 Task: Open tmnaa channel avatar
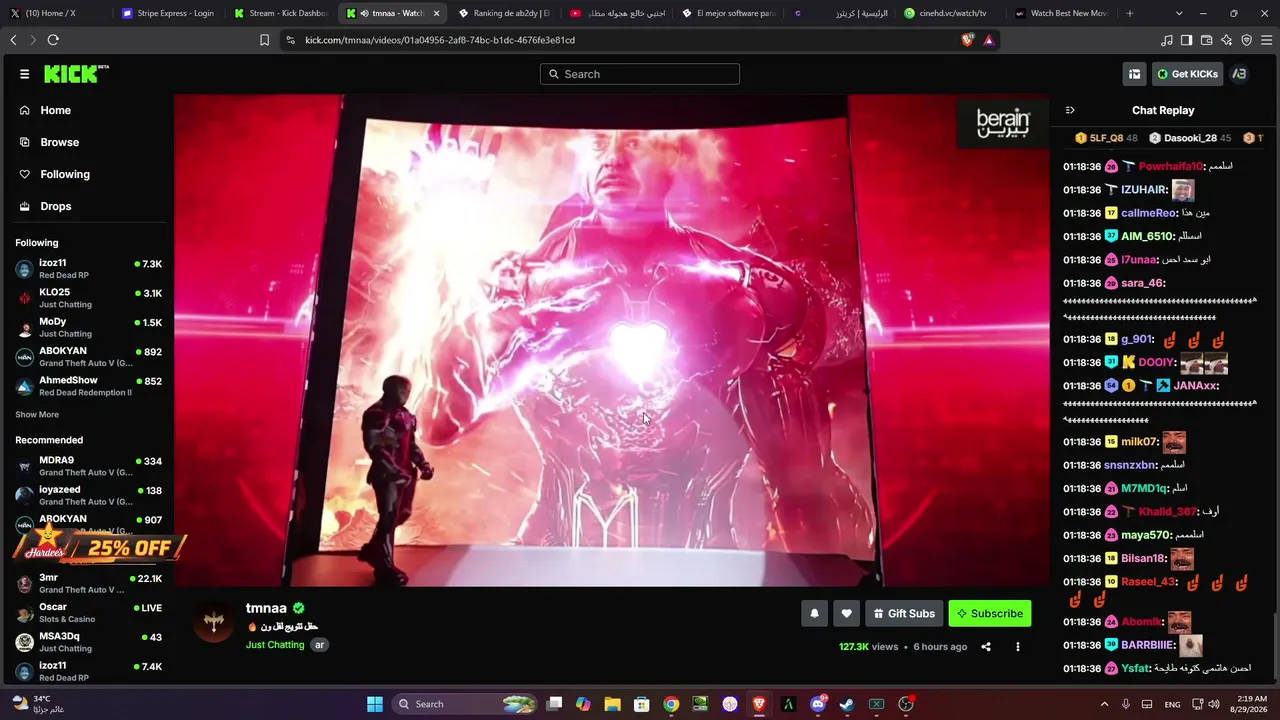(214, 623)
